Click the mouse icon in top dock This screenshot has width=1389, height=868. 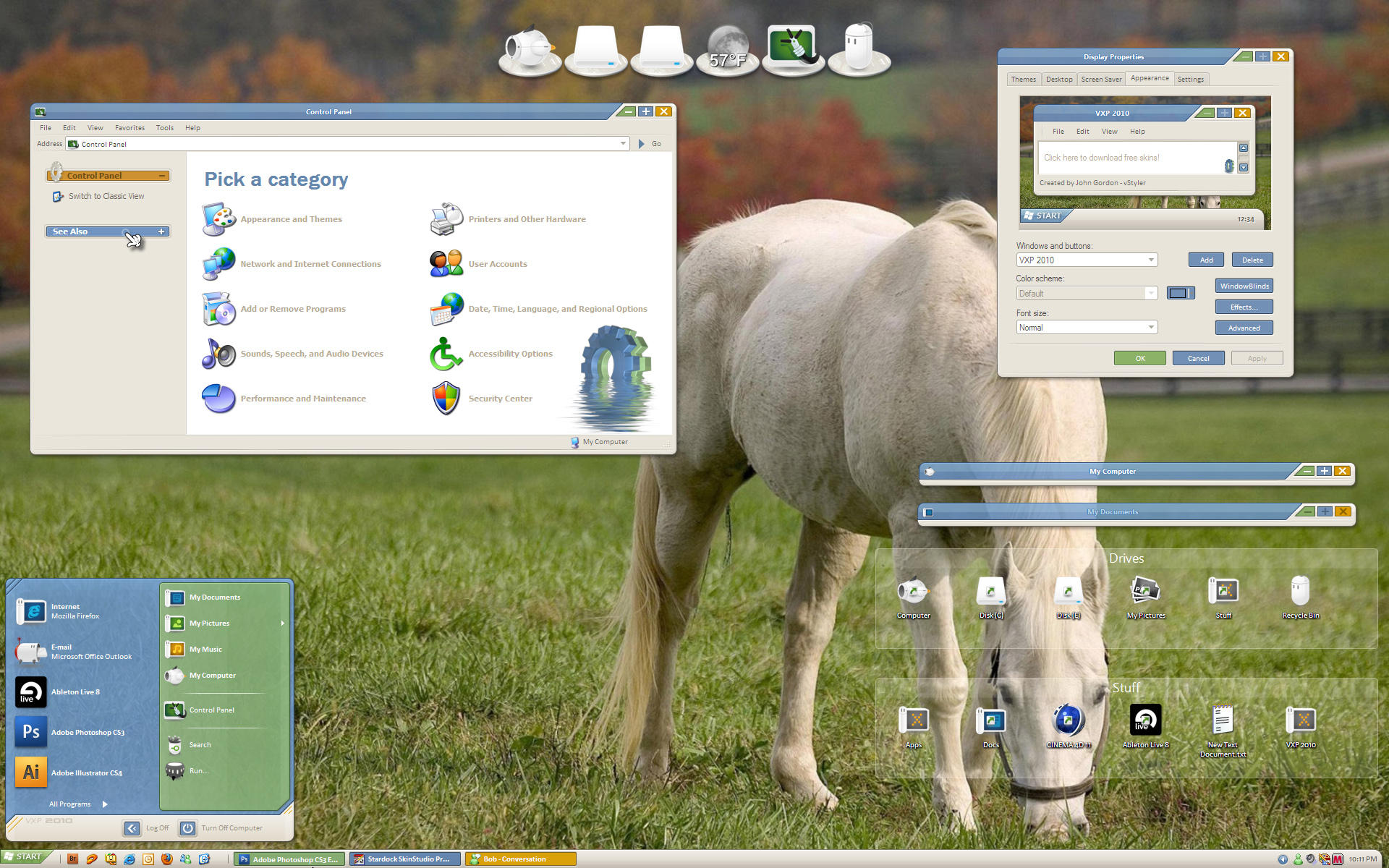pos(859,48)
